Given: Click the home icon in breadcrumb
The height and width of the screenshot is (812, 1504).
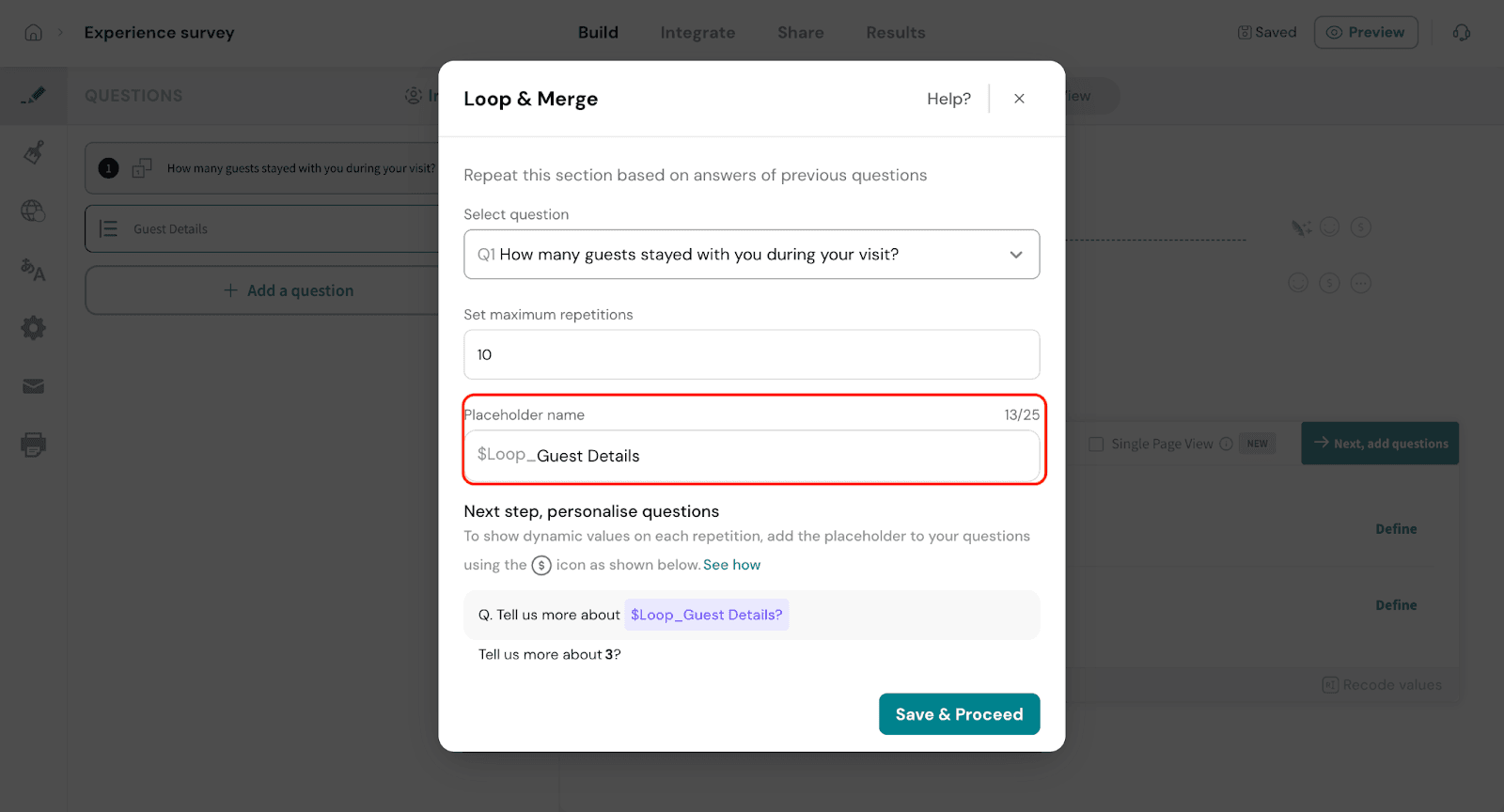Looking at the screenshot, I should click(34, 33).
